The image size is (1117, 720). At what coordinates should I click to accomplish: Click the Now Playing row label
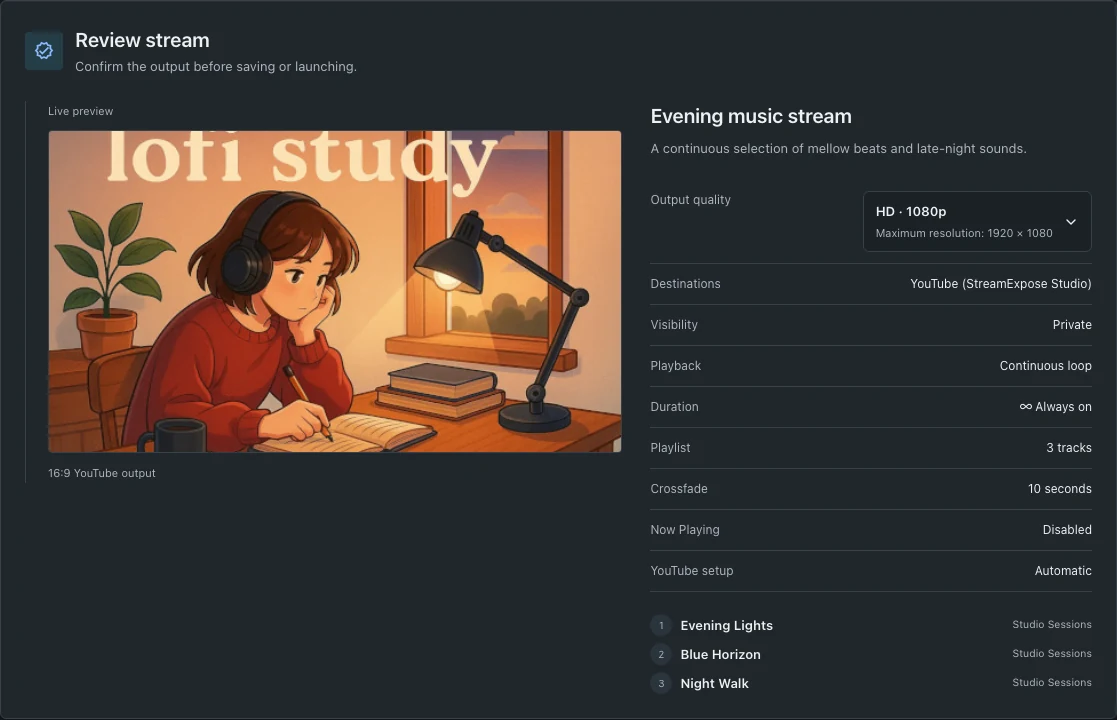pos(685,530)
